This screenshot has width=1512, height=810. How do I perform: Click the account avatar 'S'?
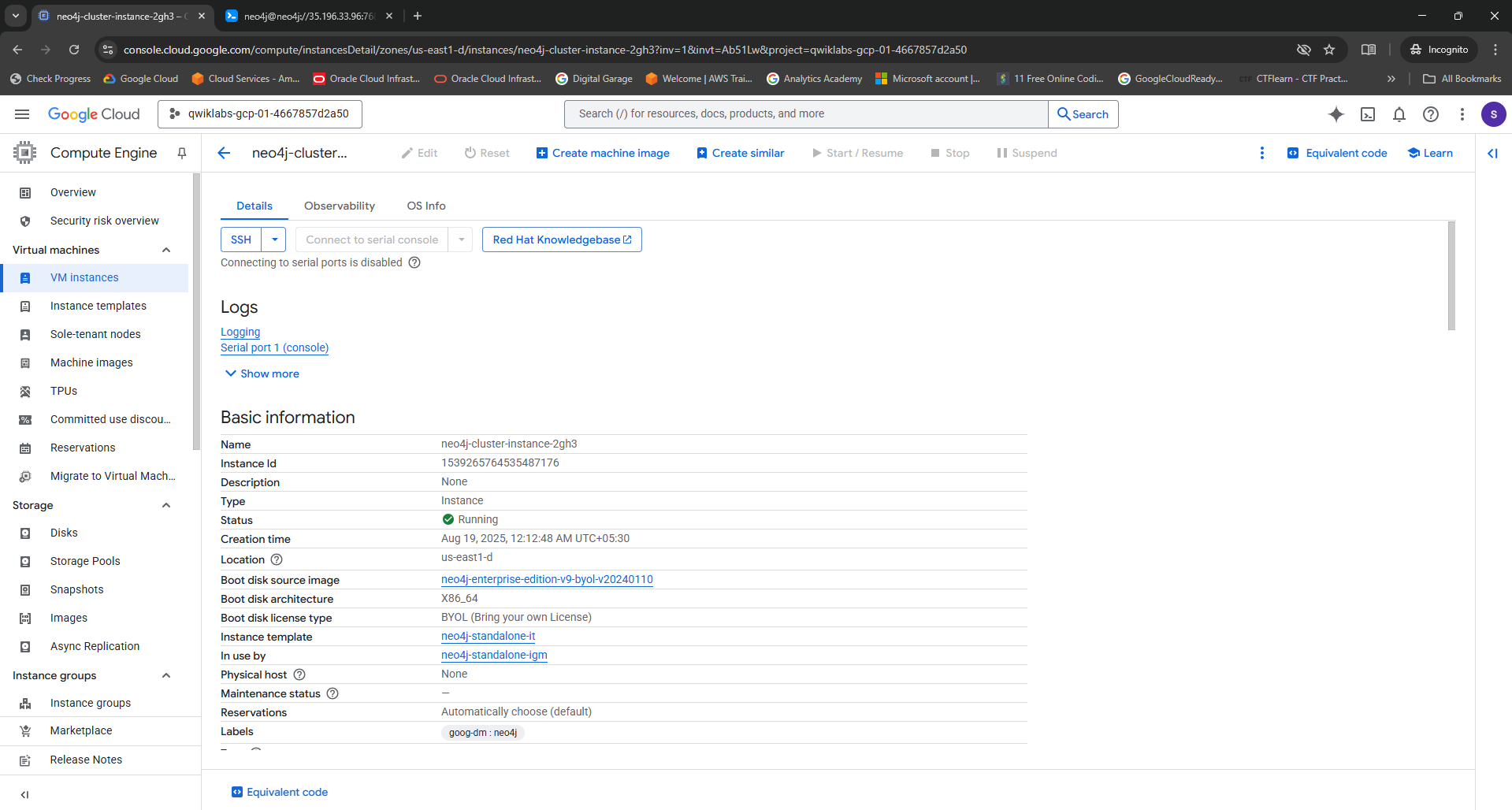pos(1494,114)
